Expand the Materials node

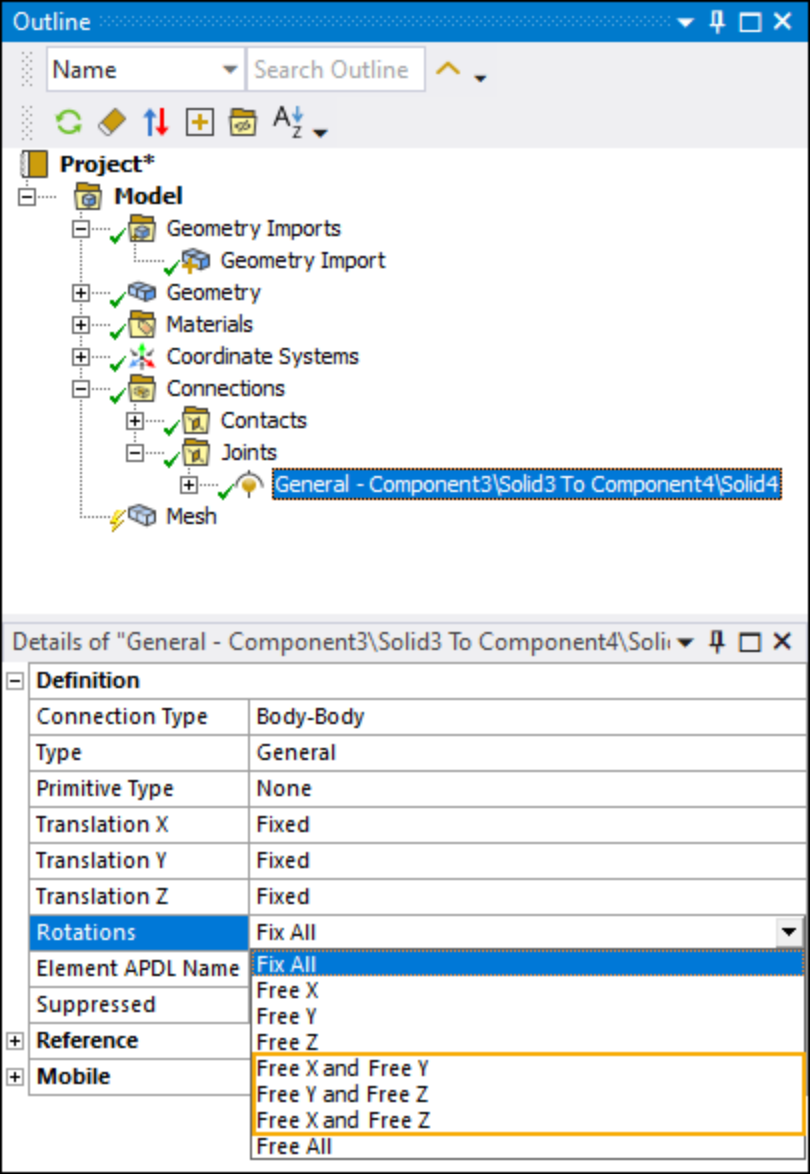click(81, 325)
